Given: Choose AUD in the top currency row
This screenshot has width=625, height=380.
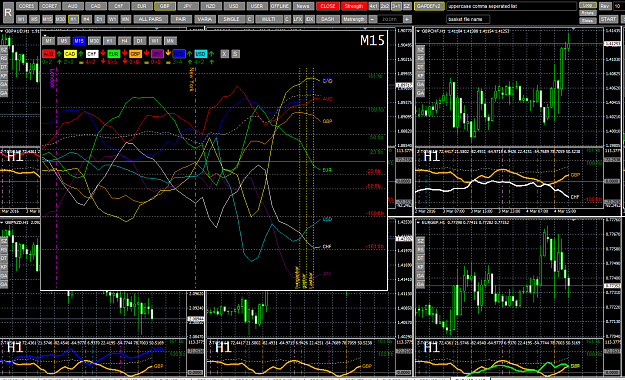Looking at the screenshot, I should [x=73, y=6].
